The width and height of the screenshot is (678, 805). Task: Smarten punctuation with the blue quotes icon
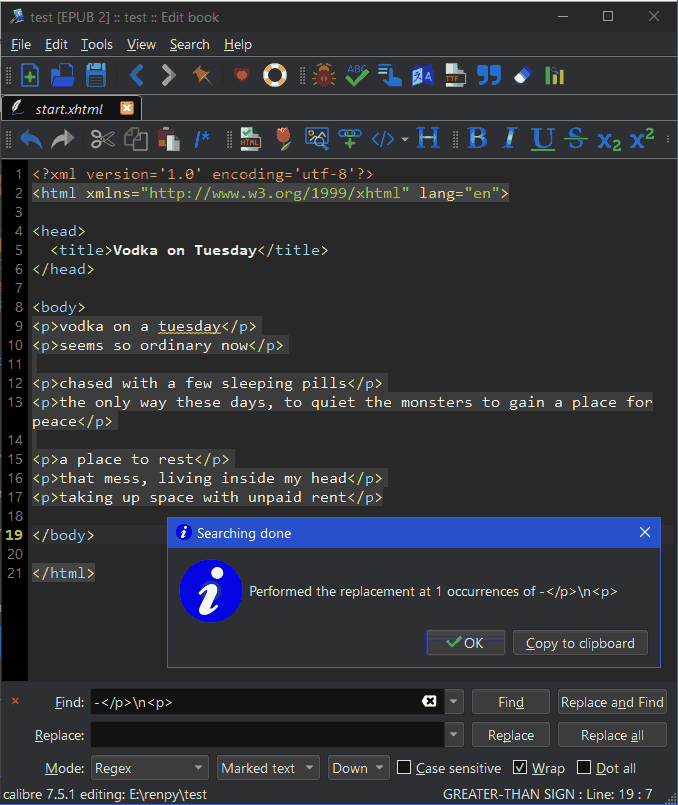tap(489, 75)
